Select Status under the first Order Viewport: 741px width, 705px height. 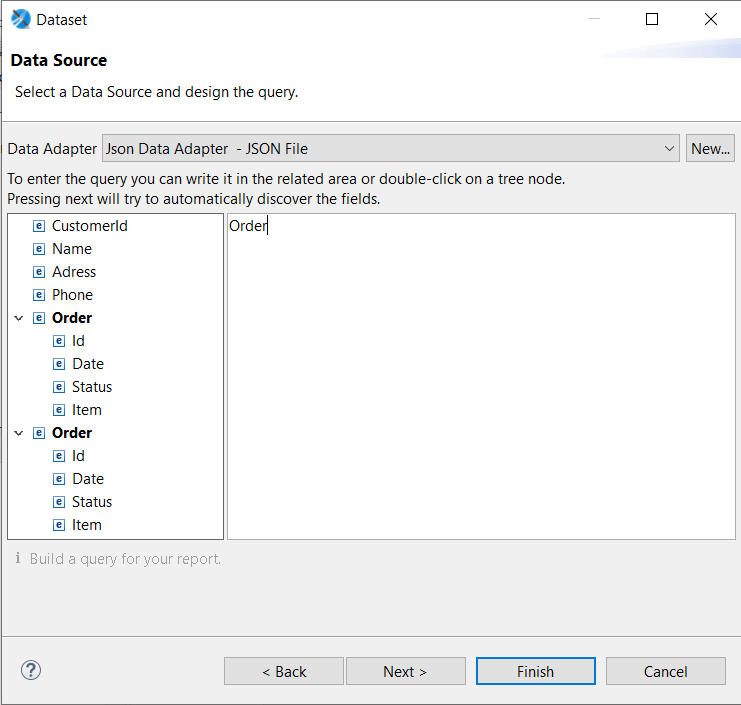tap(92, 387)
